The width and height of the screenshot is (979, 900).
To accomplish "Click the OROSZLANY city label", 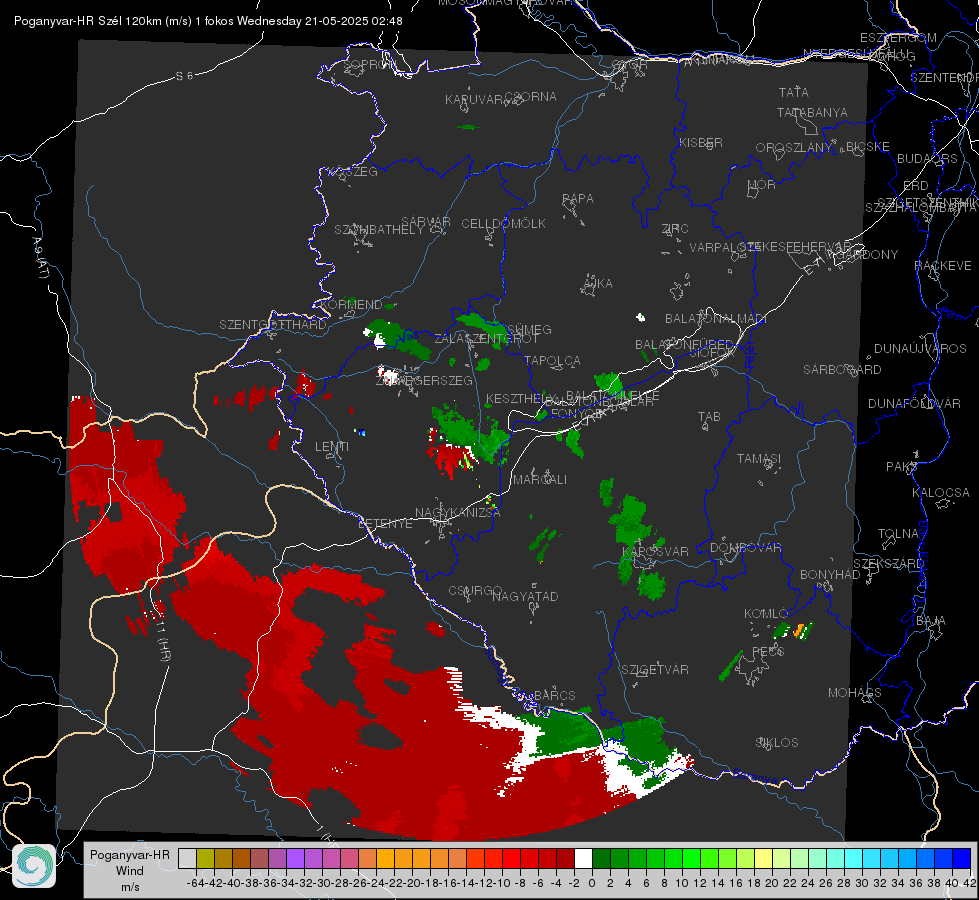I will coord(794,147).
